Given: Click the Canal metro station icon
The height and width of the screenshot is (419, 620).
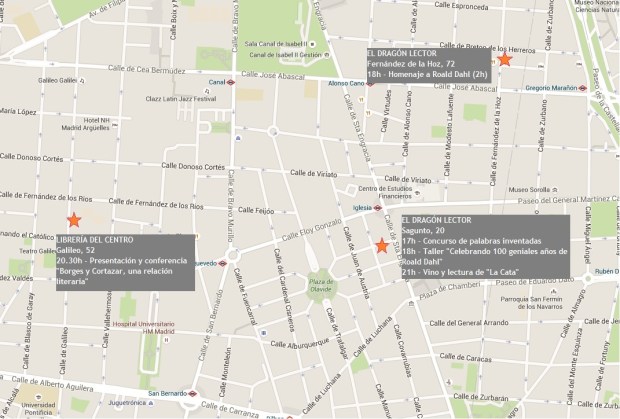Looking at the screenshot, I should pos(231,83).
